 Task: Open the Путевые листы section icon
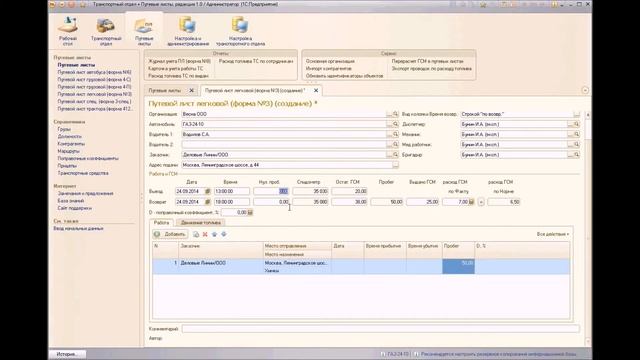[144, 31]
